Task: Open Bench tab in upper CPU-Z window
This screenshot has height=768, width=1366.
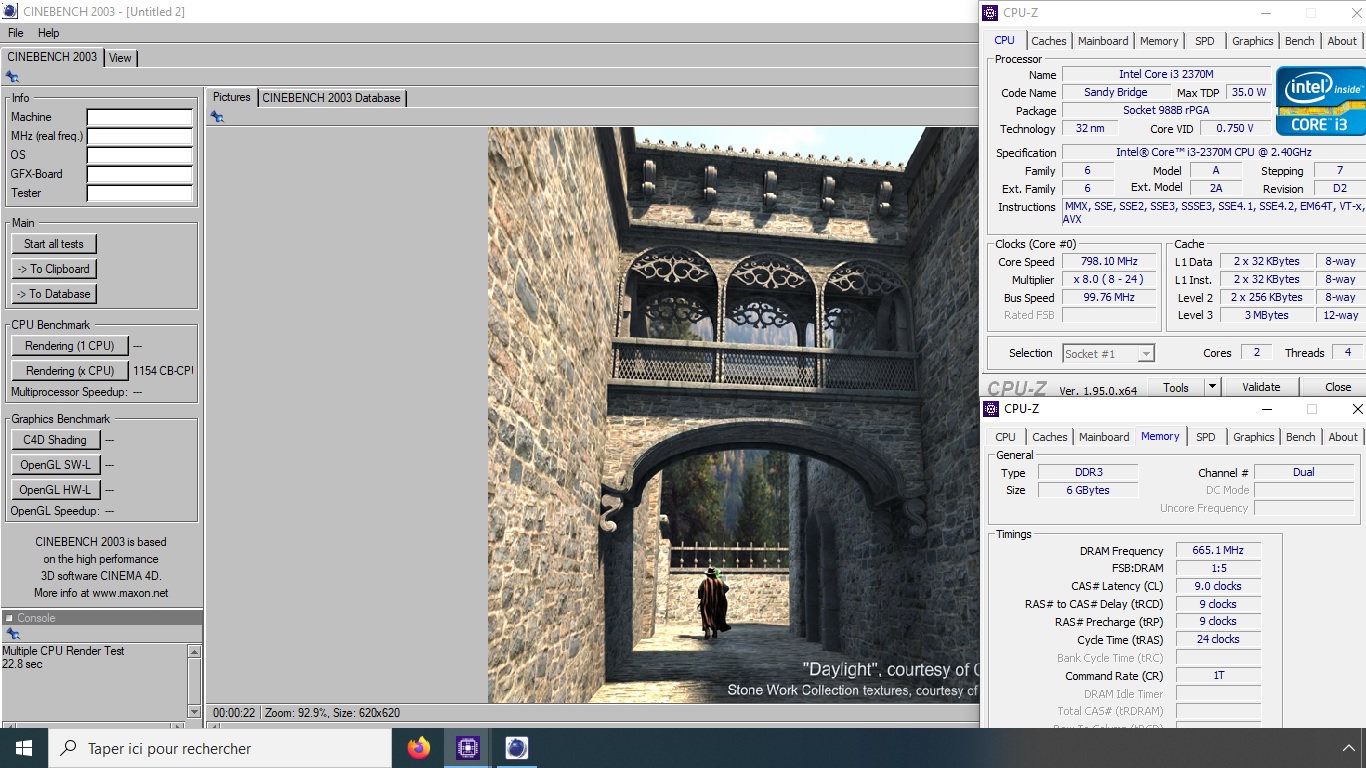Action: click(x=1300, y=41)
